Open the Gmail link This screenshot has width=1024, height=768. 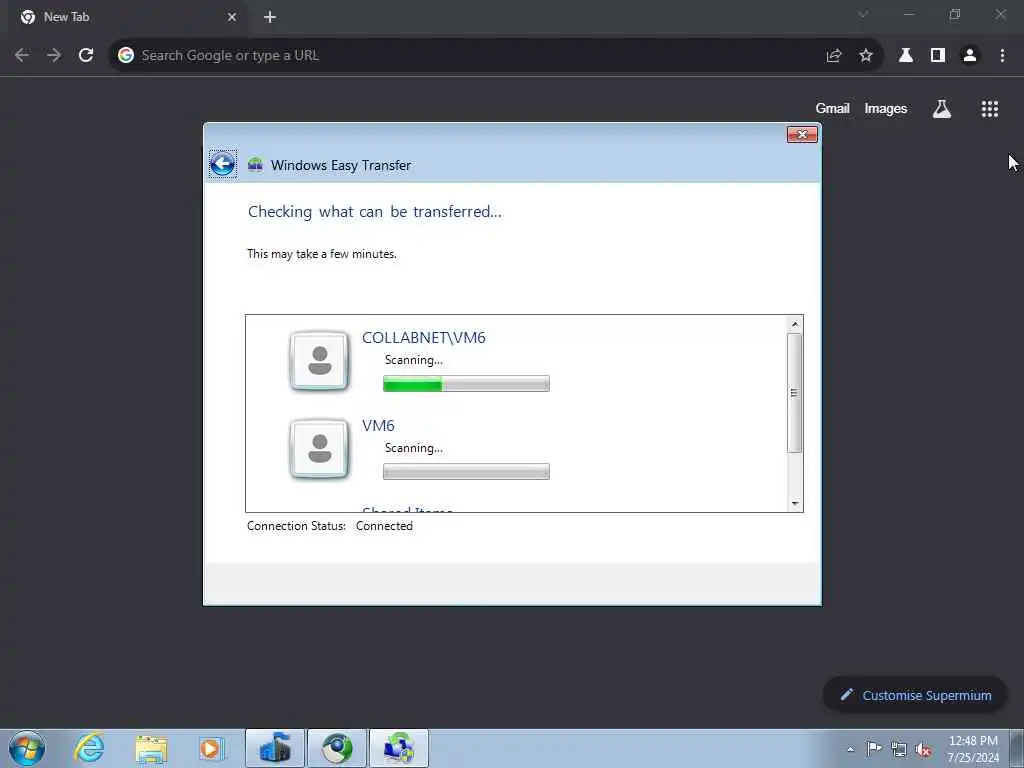(x=832, y=108)
